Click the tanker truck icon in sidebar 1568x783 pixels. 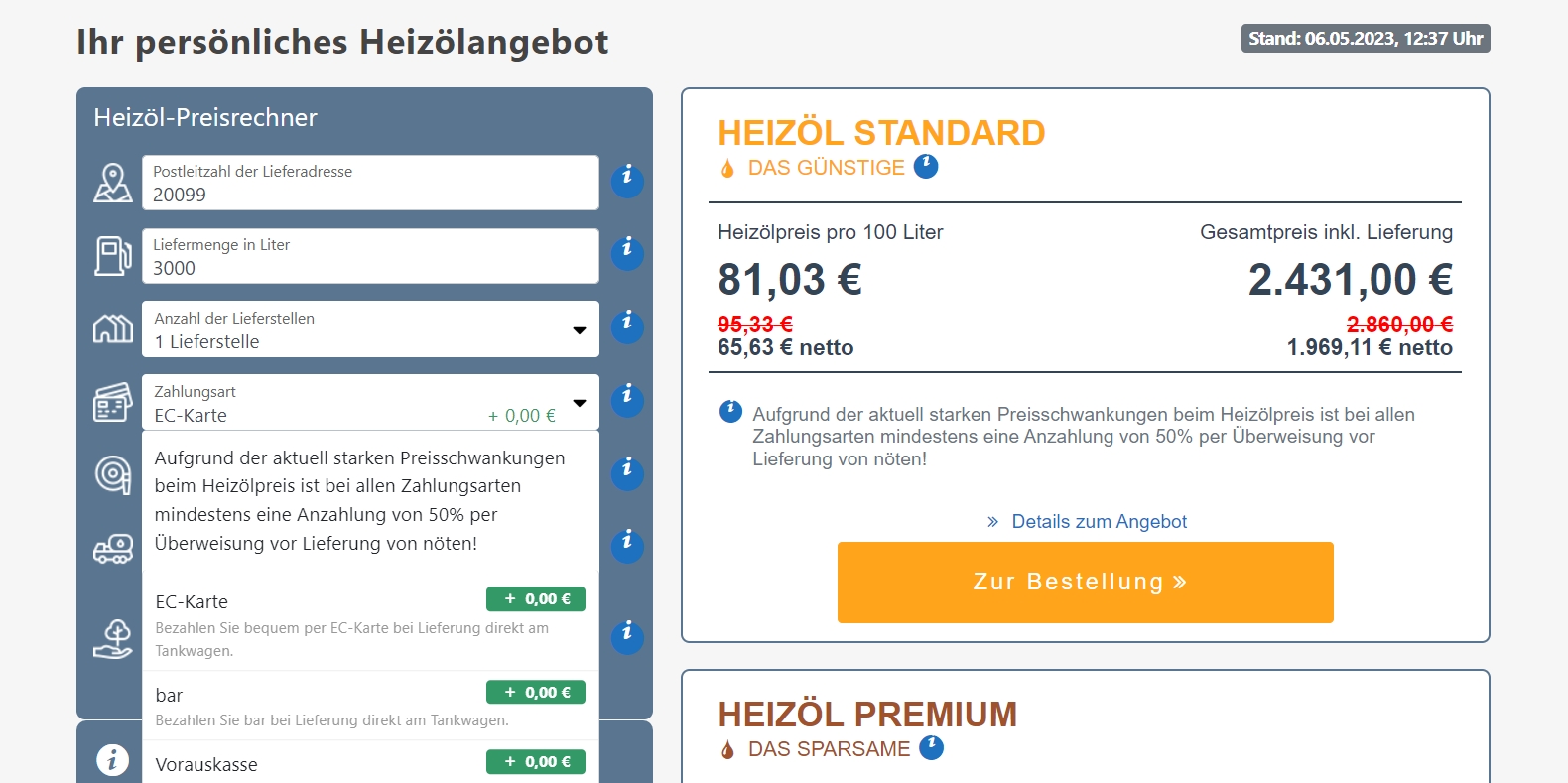click(113, 549)
